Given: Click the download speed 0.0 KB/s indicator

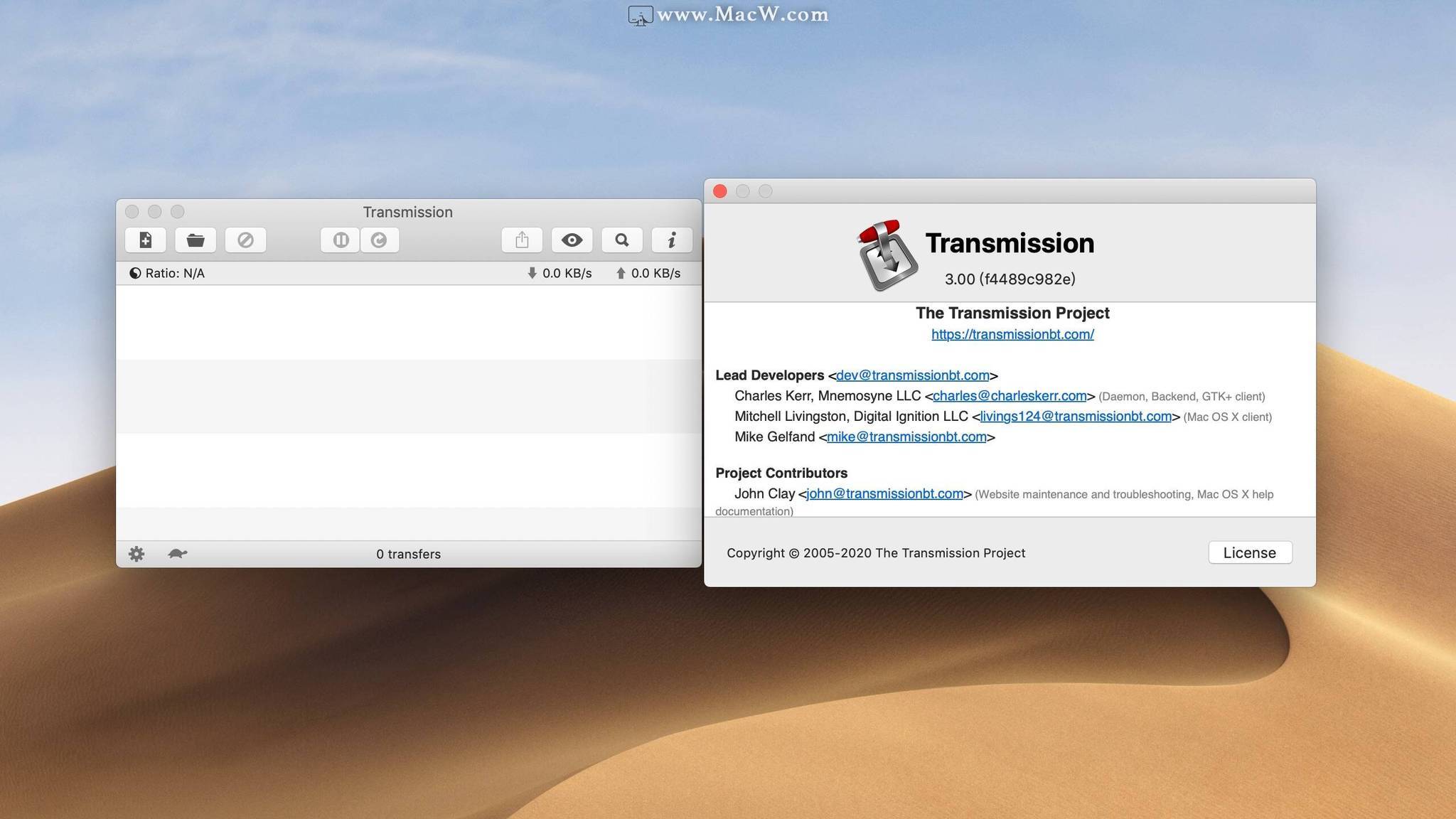Looking at the screenshot, I should coord(560,273).
